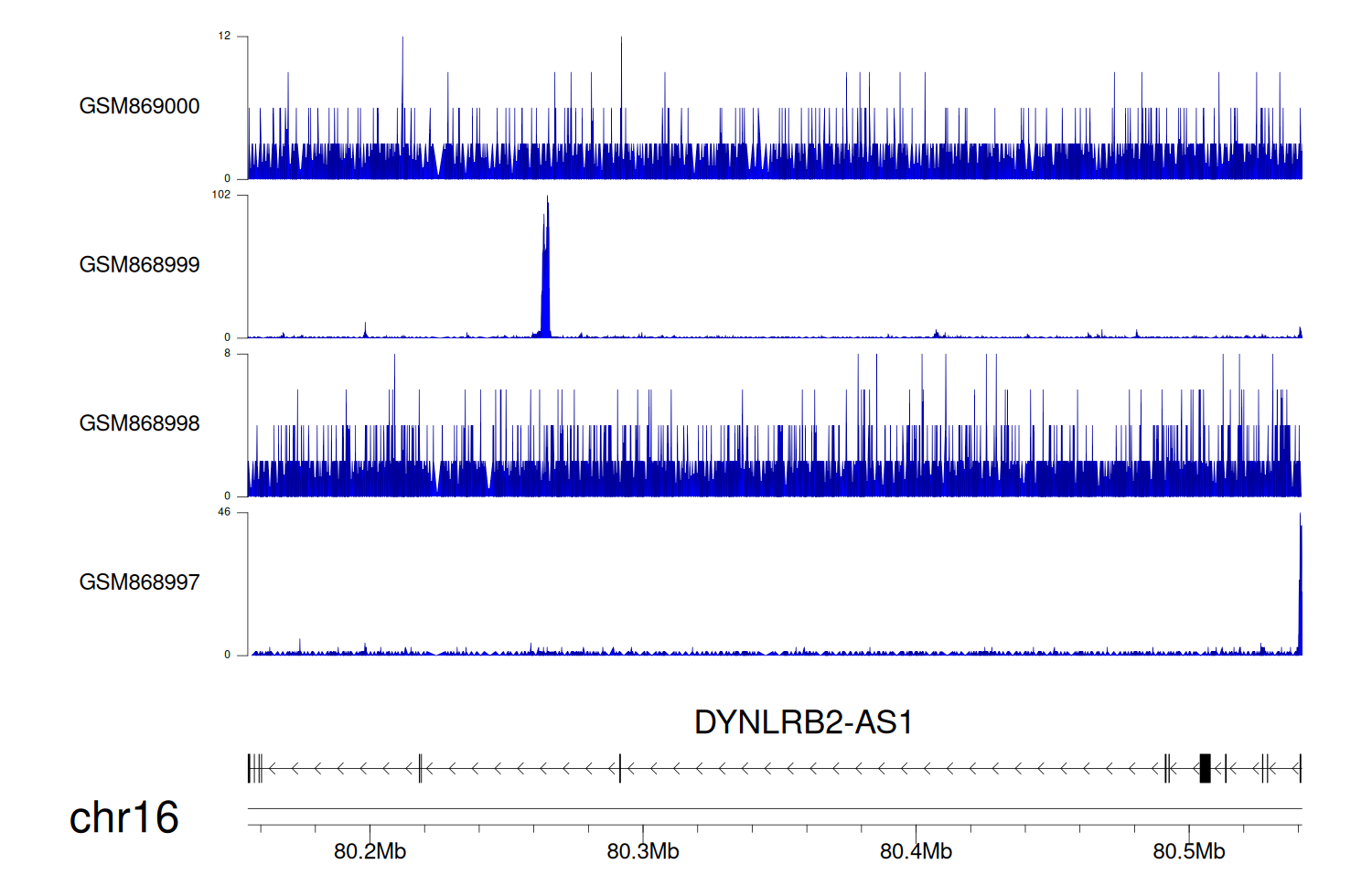Select the GSM868999 track label

click(139, 265)
